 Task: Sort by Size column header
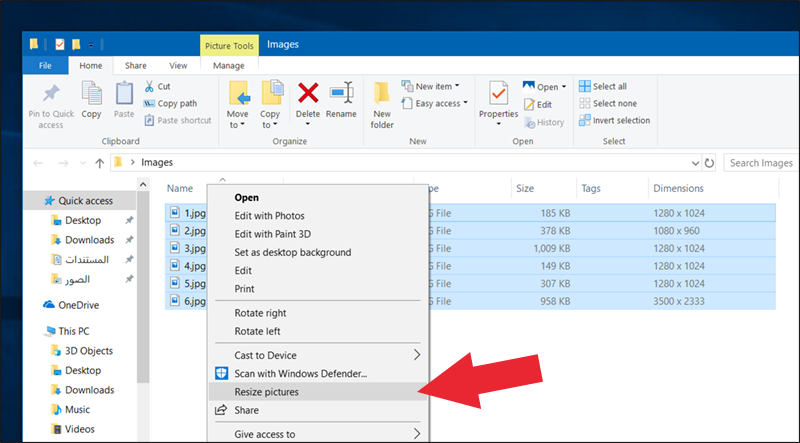pyautogui.click(x=525, y=189)
